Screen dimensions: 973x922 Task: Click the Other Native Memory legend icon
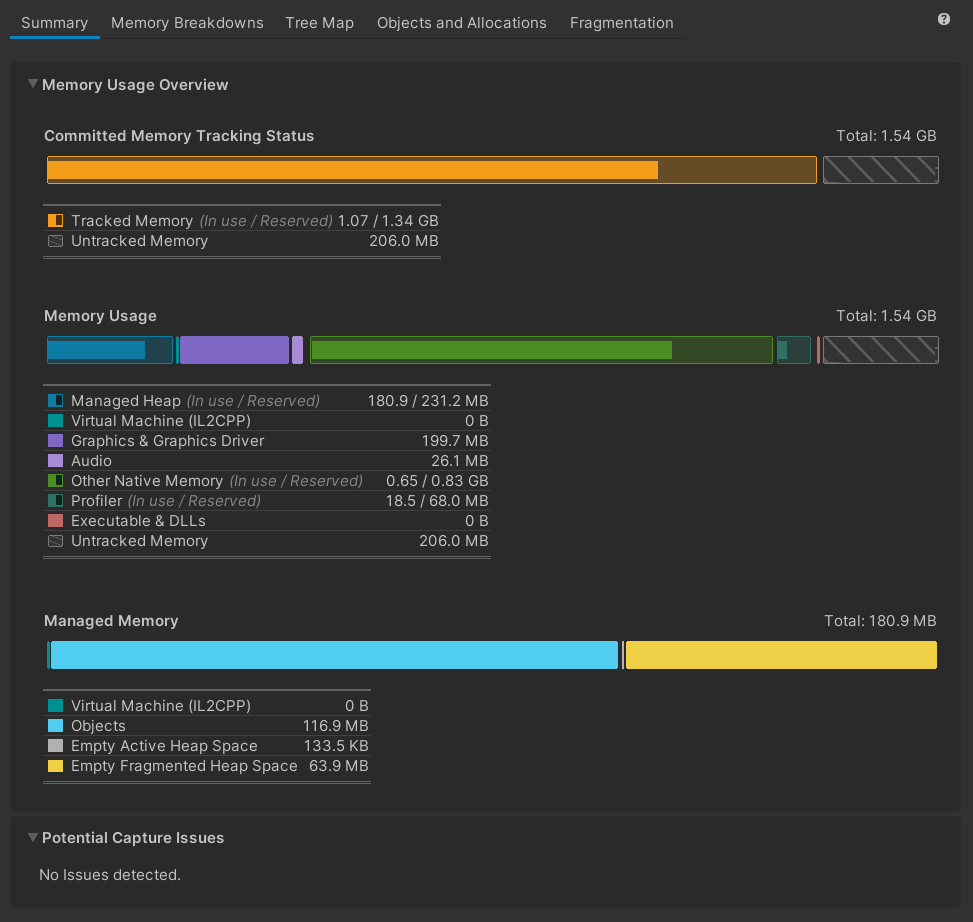pyautogui.click(x=56, y=481)
